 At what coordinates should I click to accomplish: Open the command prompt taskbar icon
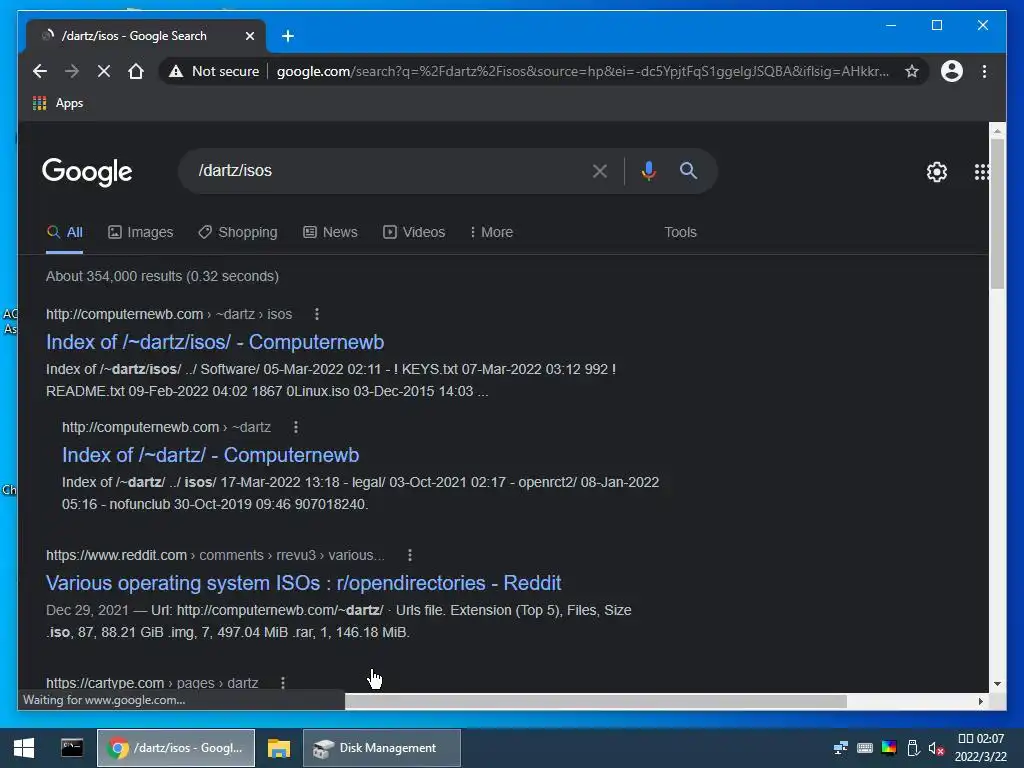pyautogui.click(x=72, y=748)
